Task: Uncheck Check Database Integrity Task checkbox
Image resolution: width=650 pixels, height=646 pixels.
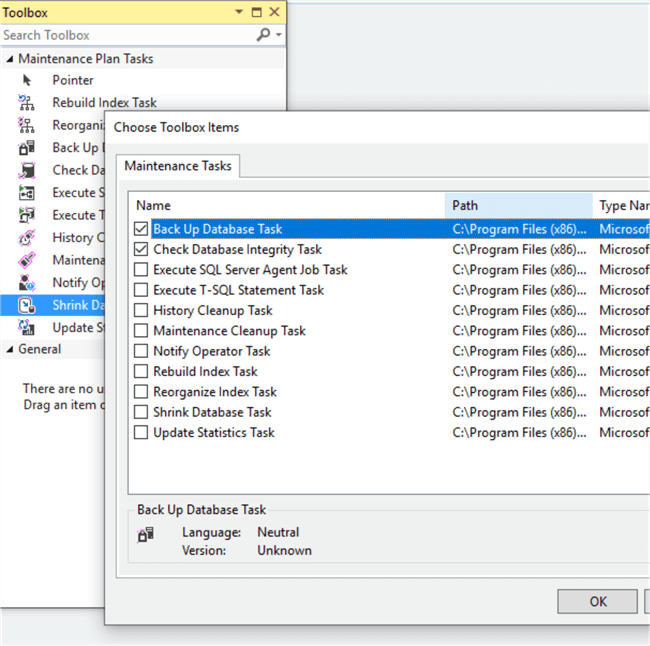Action: [141, 249]
